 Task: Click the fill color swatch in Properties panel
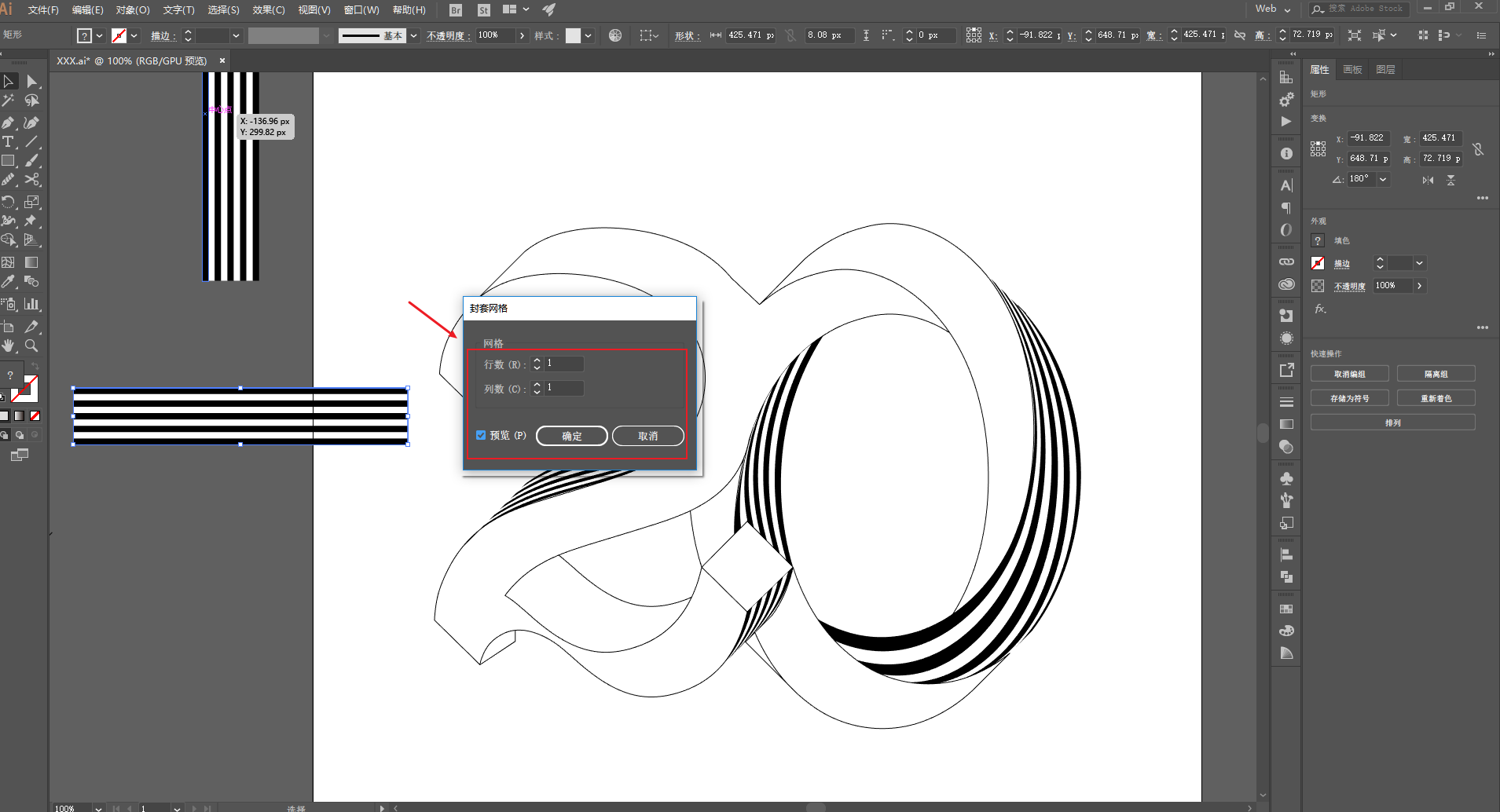pyautogui.click(x=1318, y=240)
